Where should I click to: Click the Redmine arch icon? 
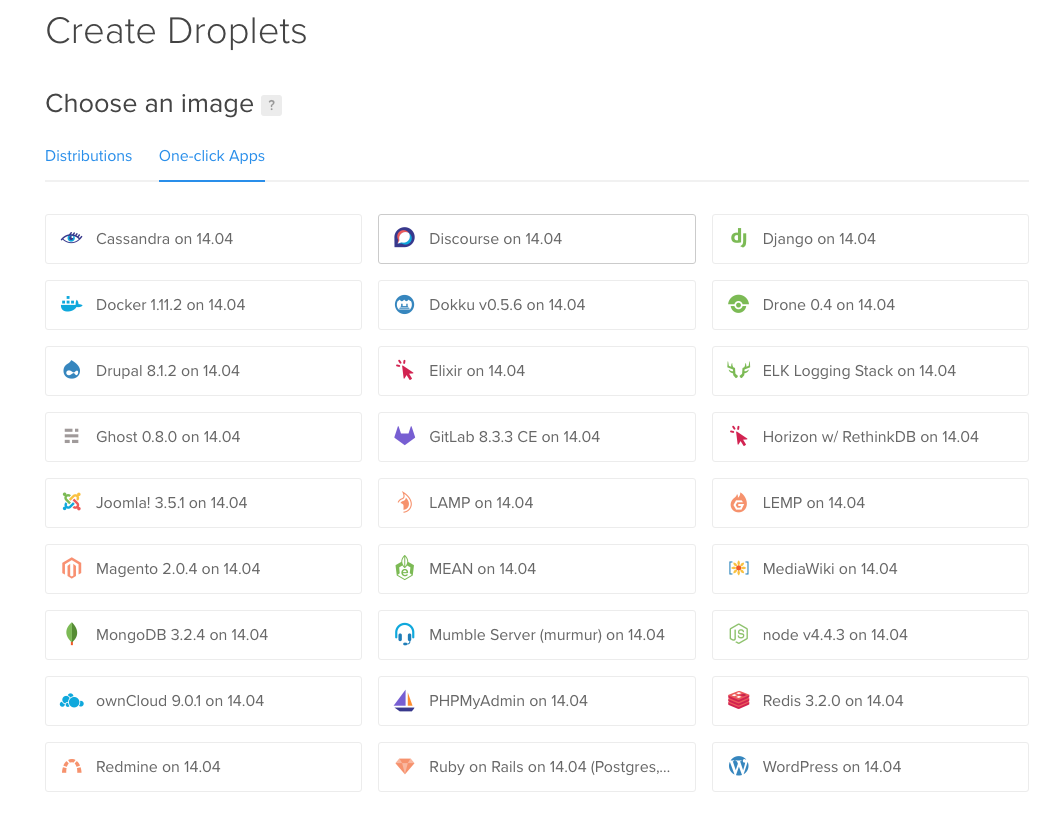pos(72,766)
